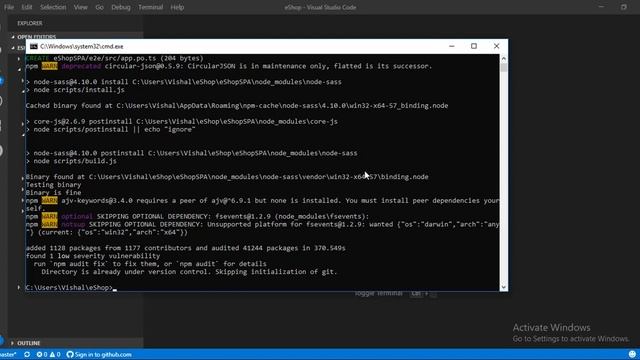Click the cmd.exe icon in the title bar
Viewport: 640px width, 360px height.
coord(34,47)
